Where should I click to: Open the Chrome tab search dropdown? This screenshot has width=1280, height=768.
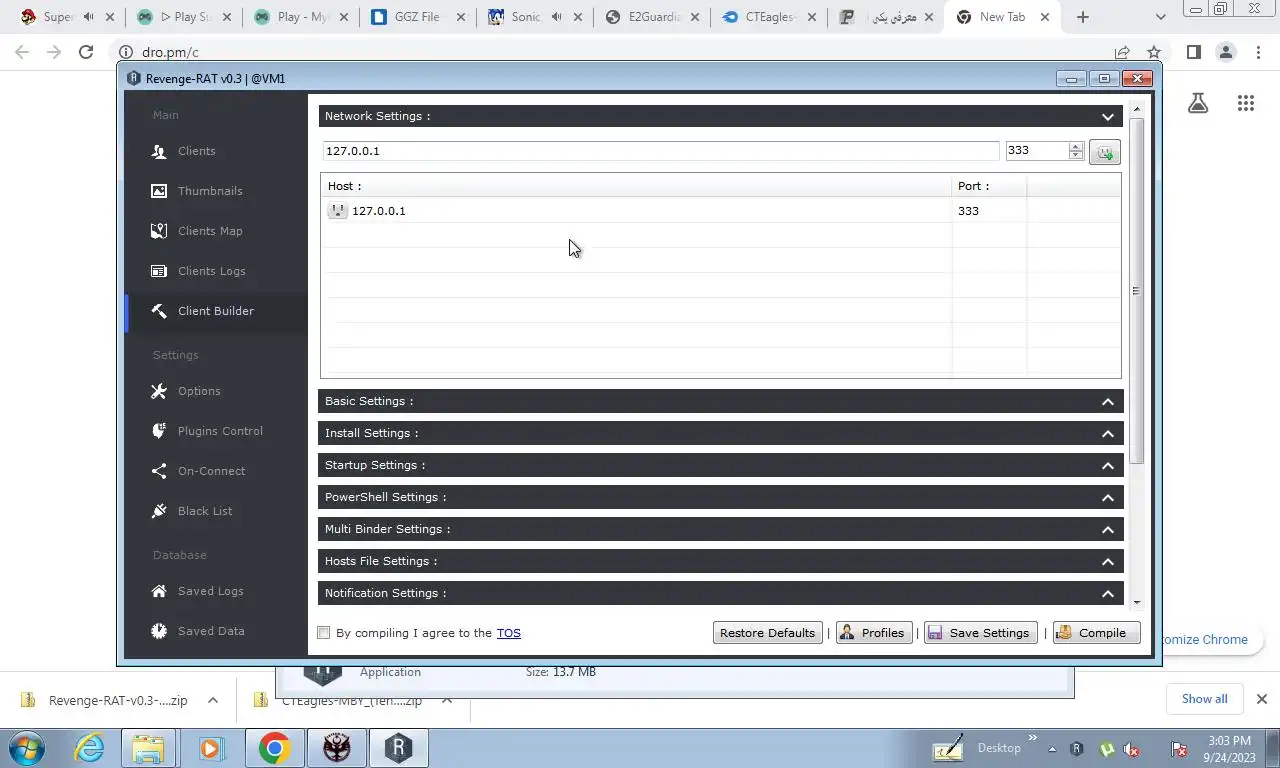1160,17
